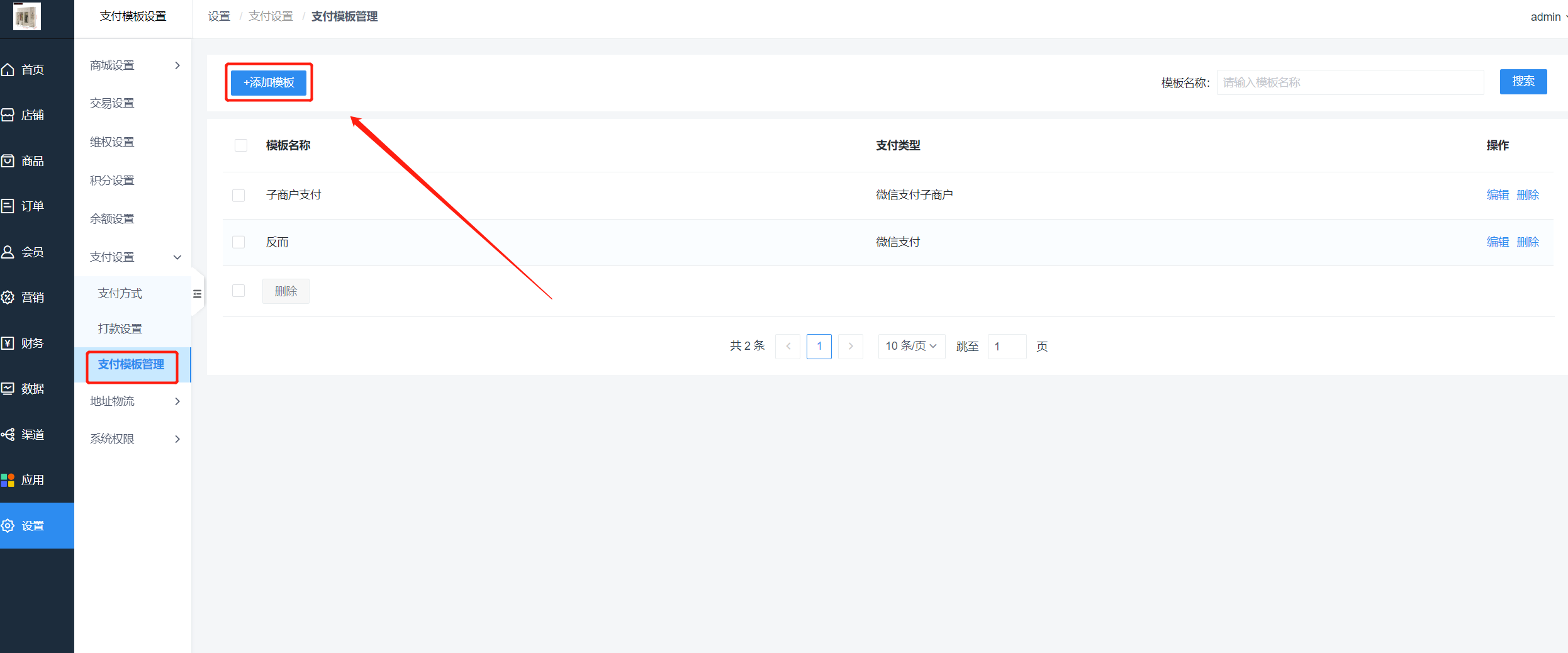This screenshot has height=653, width=1568.
Task: Toggle the select-all checkbox in table header
Action: tap(241, 145)
